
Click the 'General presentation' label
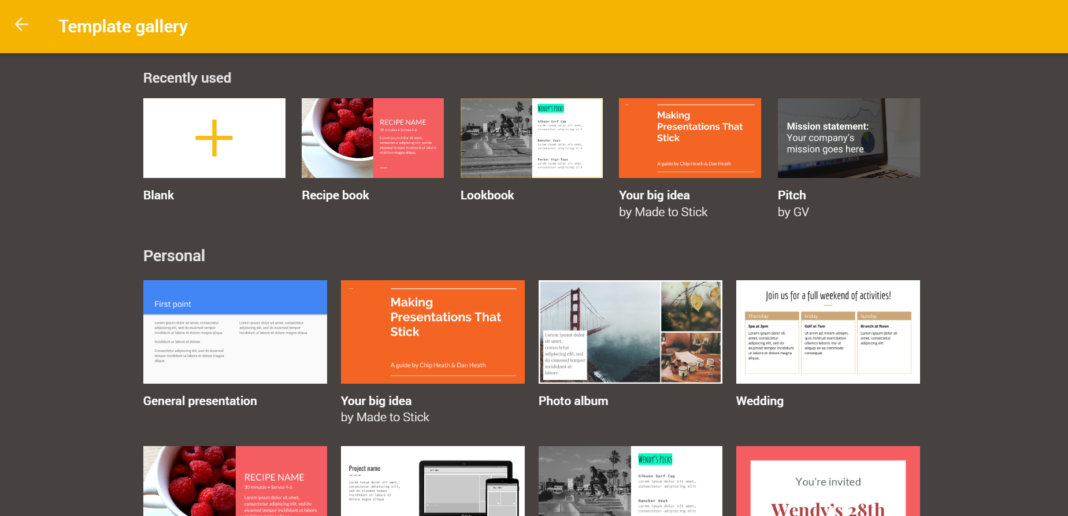(x=200, y=401)
